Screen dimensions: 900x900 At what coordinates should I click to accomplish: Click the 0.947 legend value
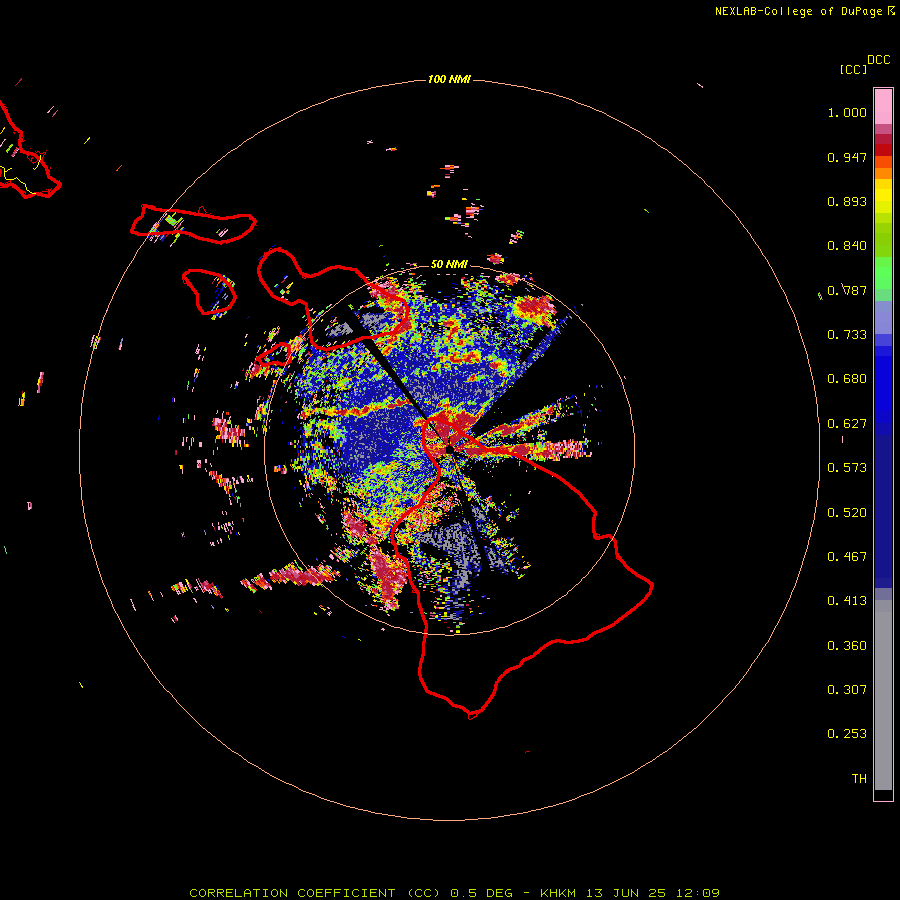point(847,157)
